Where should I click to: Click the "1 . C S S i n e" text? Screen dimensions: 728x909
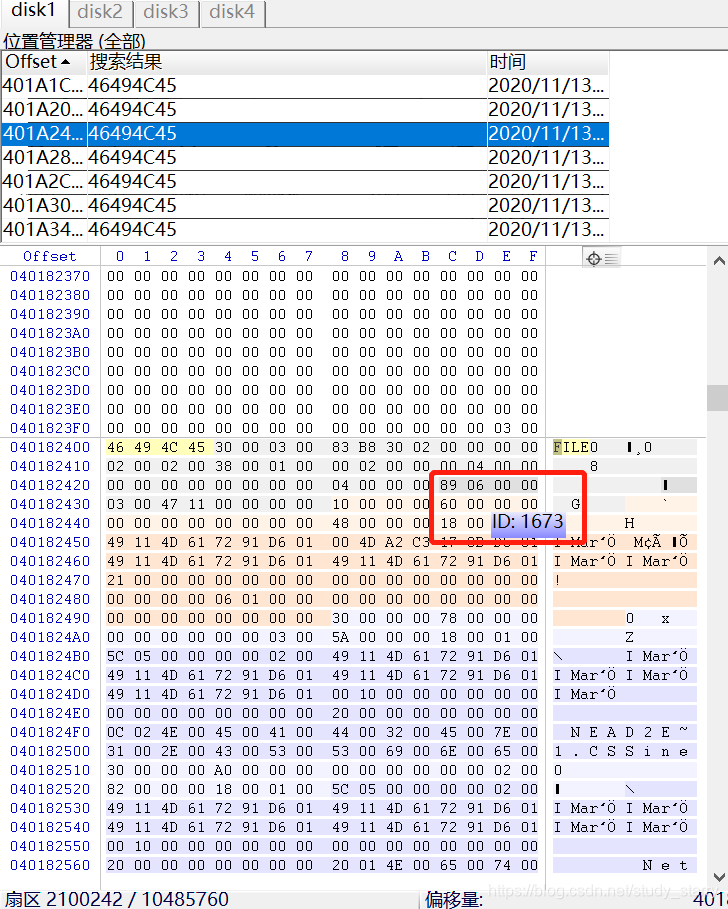(621, 752)
